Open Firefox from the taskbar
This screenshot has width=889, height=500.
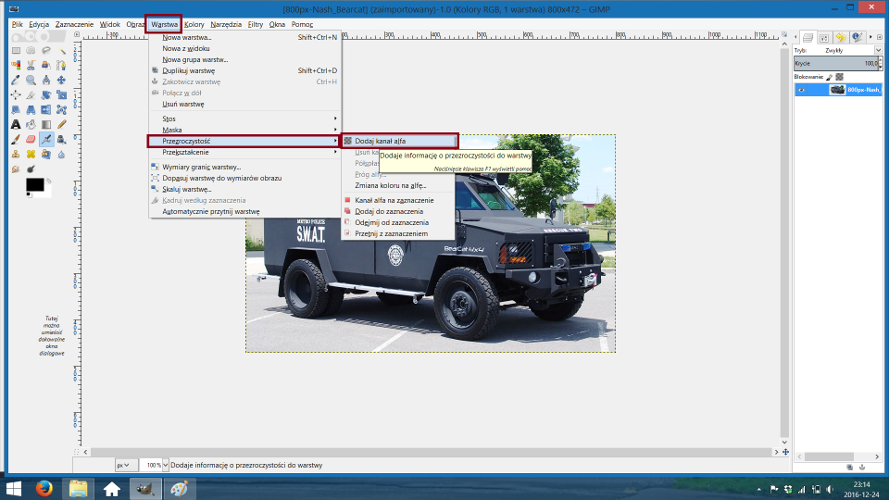click(x=44, y=488)
